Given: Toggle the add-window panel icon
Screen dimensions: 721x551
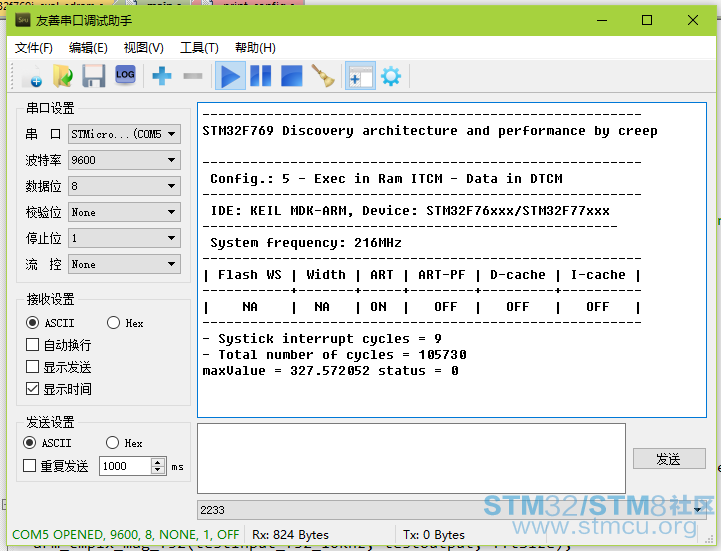Looking at the screenshot, I should [360, 76].
